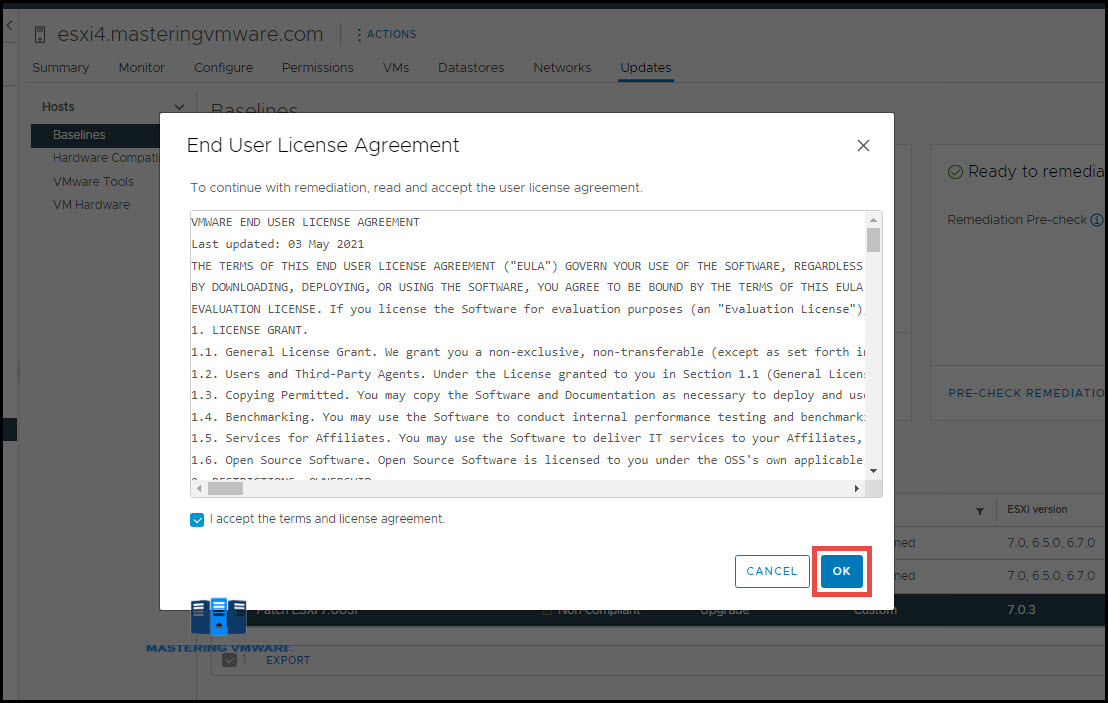
Task: Open the Actions ellipsis menu
Action: 359,33
